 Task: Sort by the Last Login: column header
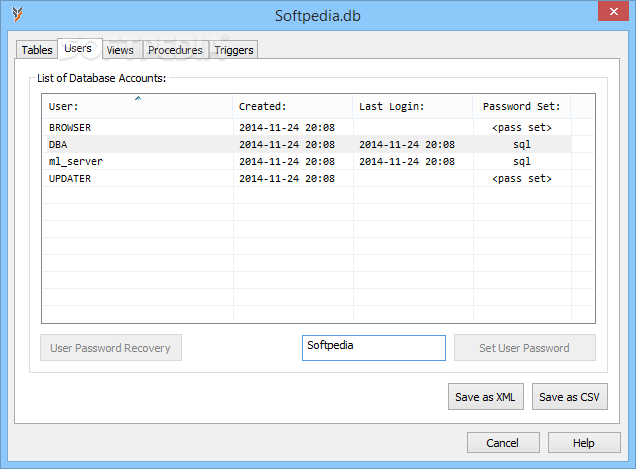click(x=413, y=106)
